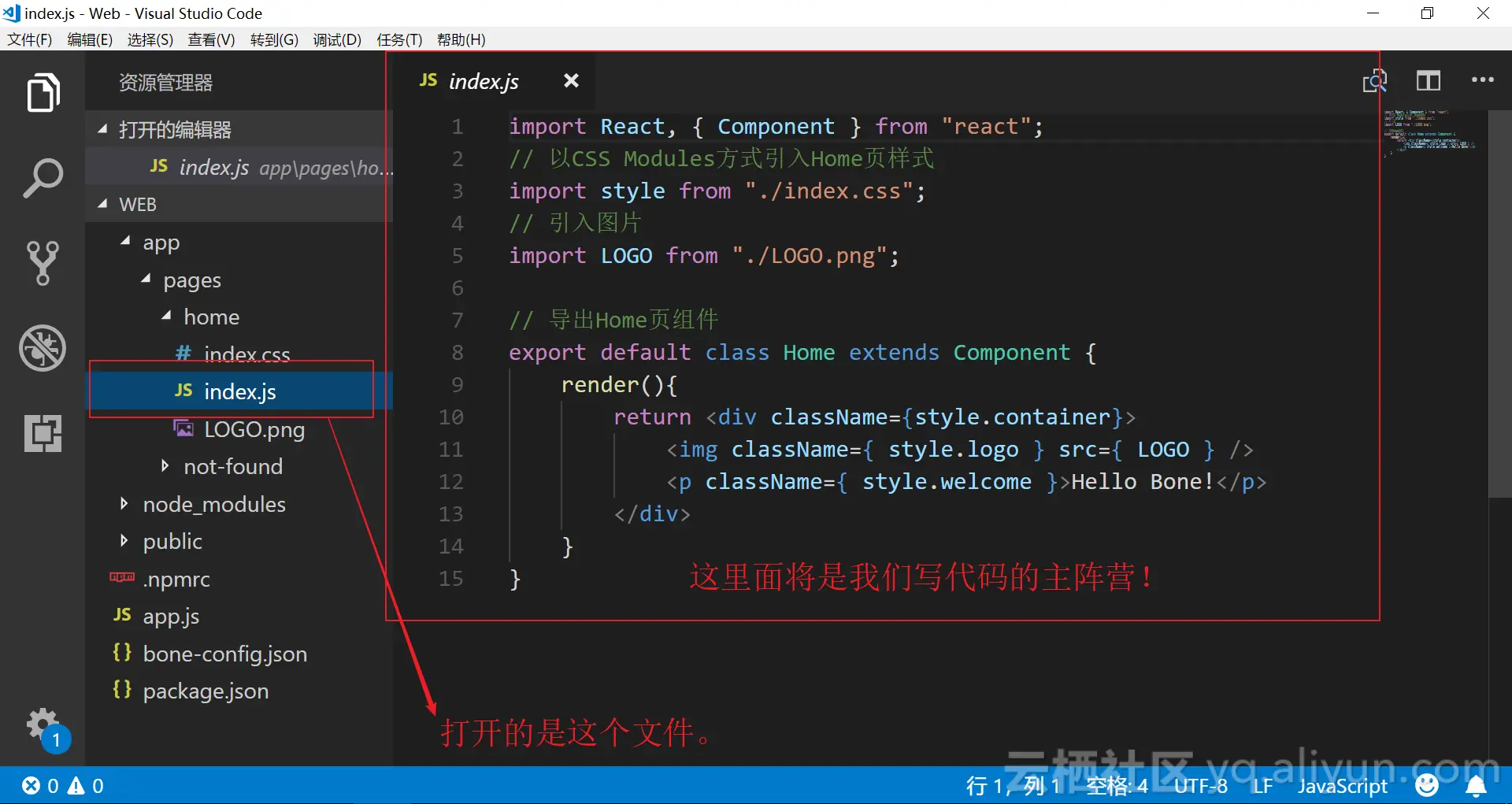This screenshot has width=1512, height=804.
Task: Open the 帮助(H) menu
Action: (x=461, y=39)
